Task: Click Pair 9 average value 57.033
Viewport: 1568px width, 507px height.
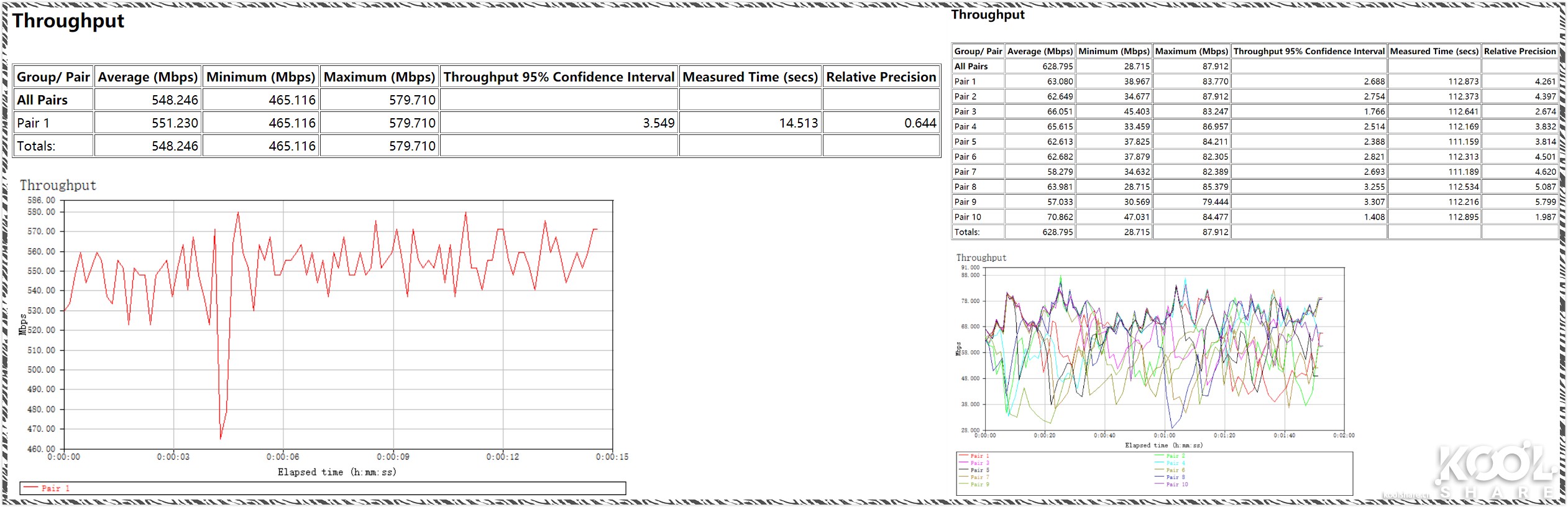Action: pos(1060,202)
